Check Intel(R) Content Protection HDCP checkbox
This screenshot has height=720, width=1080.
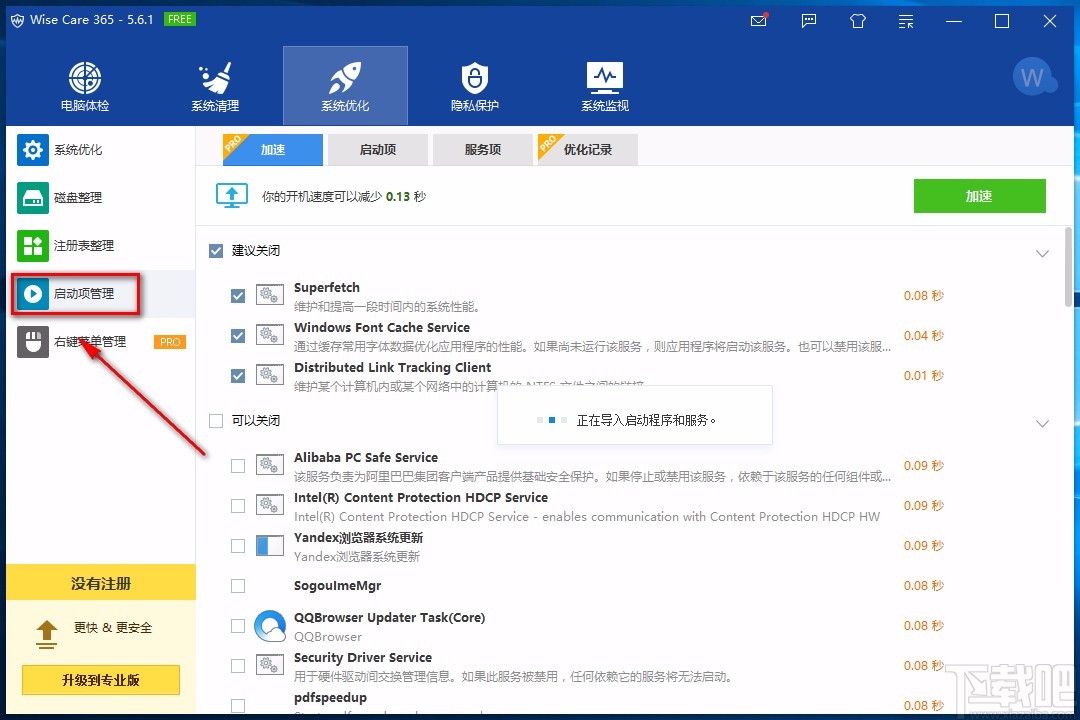coord(238,506)
